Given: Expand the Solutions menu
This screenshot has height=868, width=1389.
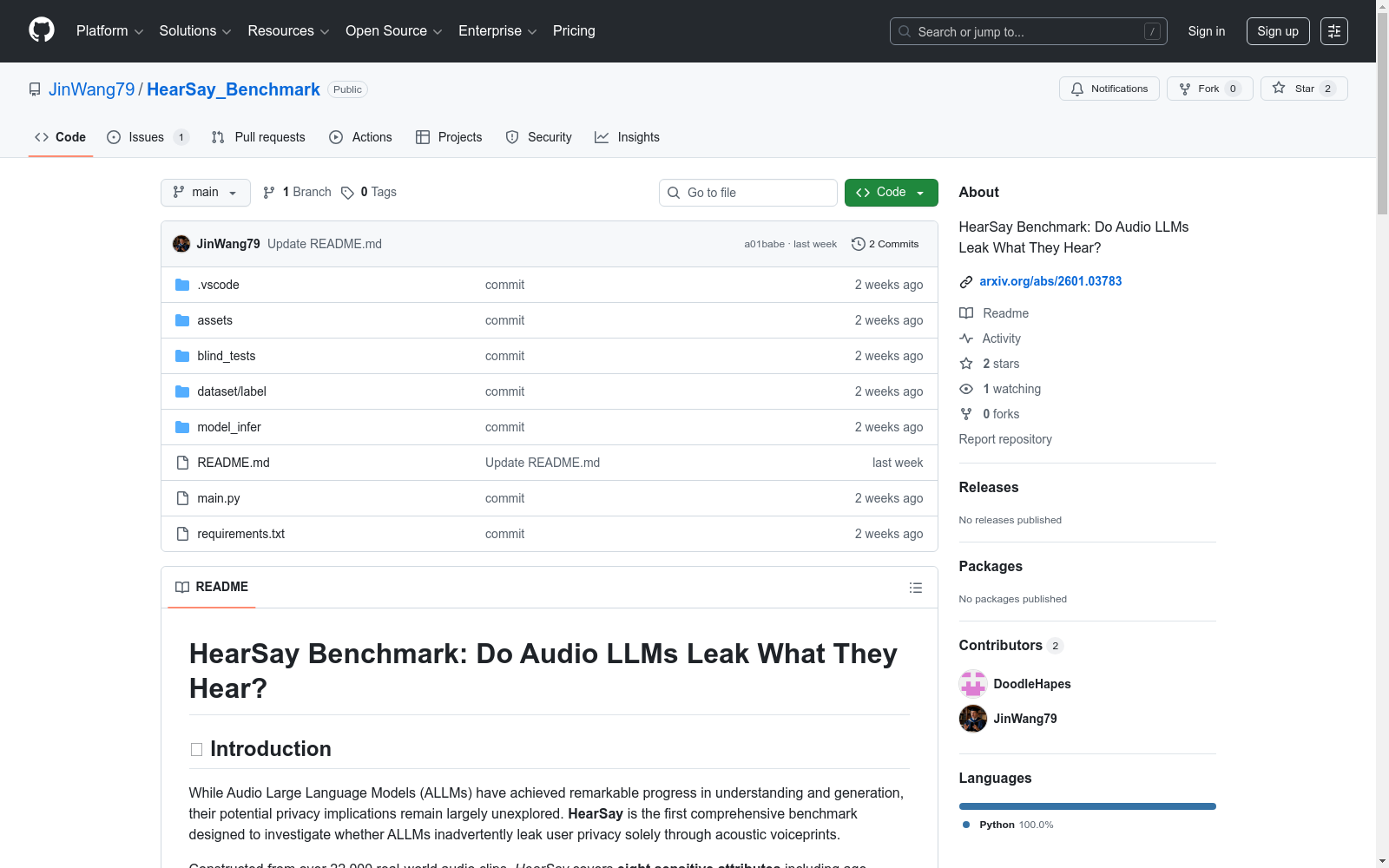Looking at the screenshot, I should click(x=195, y=31).
